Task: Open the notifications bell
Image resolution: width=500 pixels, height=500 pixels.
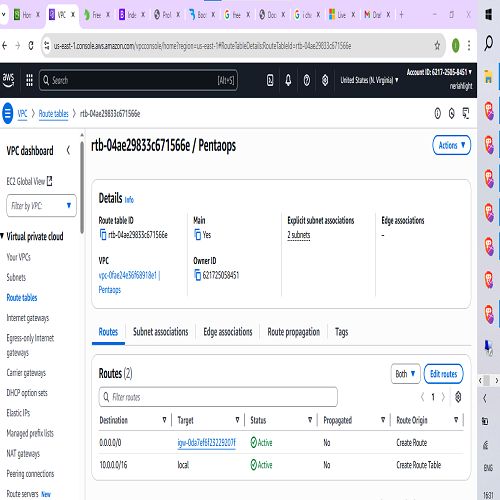Action: [288, 80]
